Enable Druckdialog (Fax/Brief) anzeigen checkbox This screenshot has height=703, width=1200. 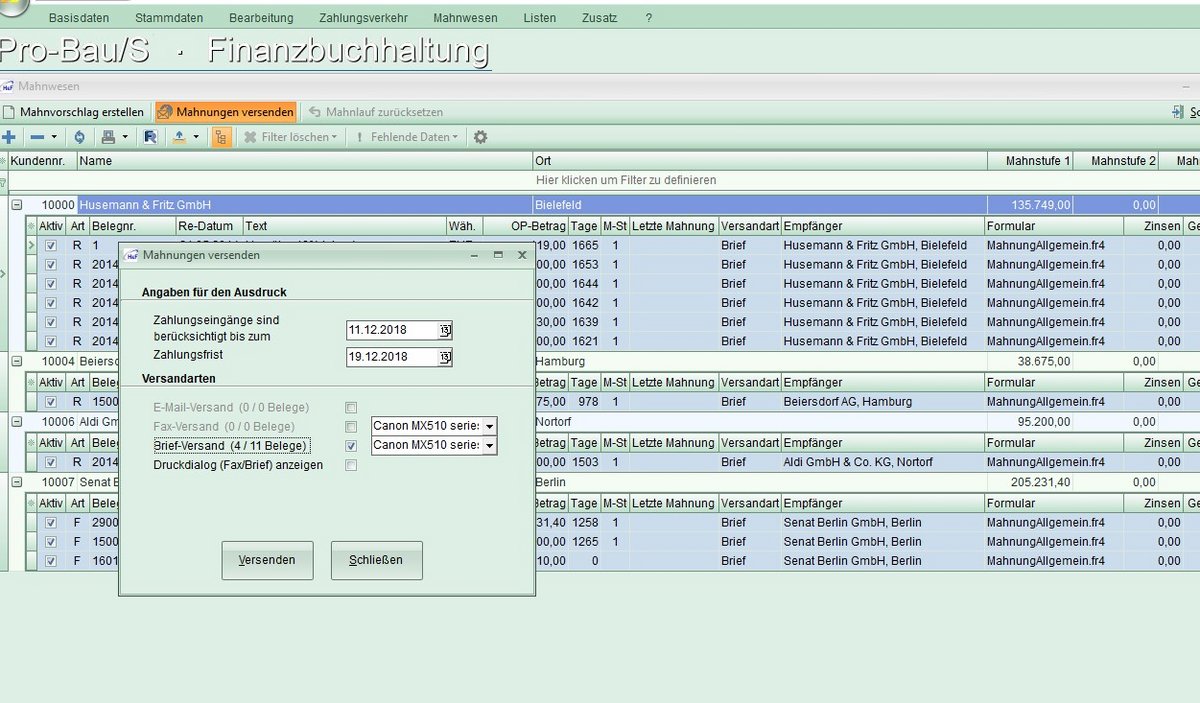[351, 465]
